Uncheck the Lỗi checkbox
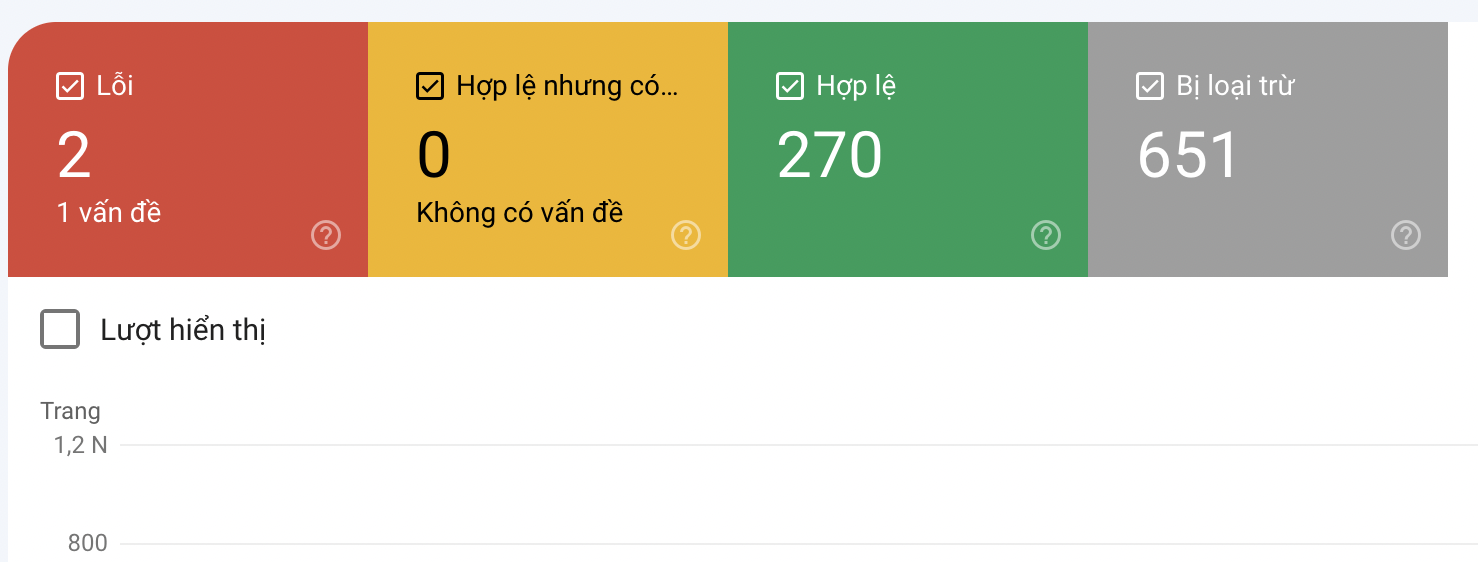 [x=70, y=87]
